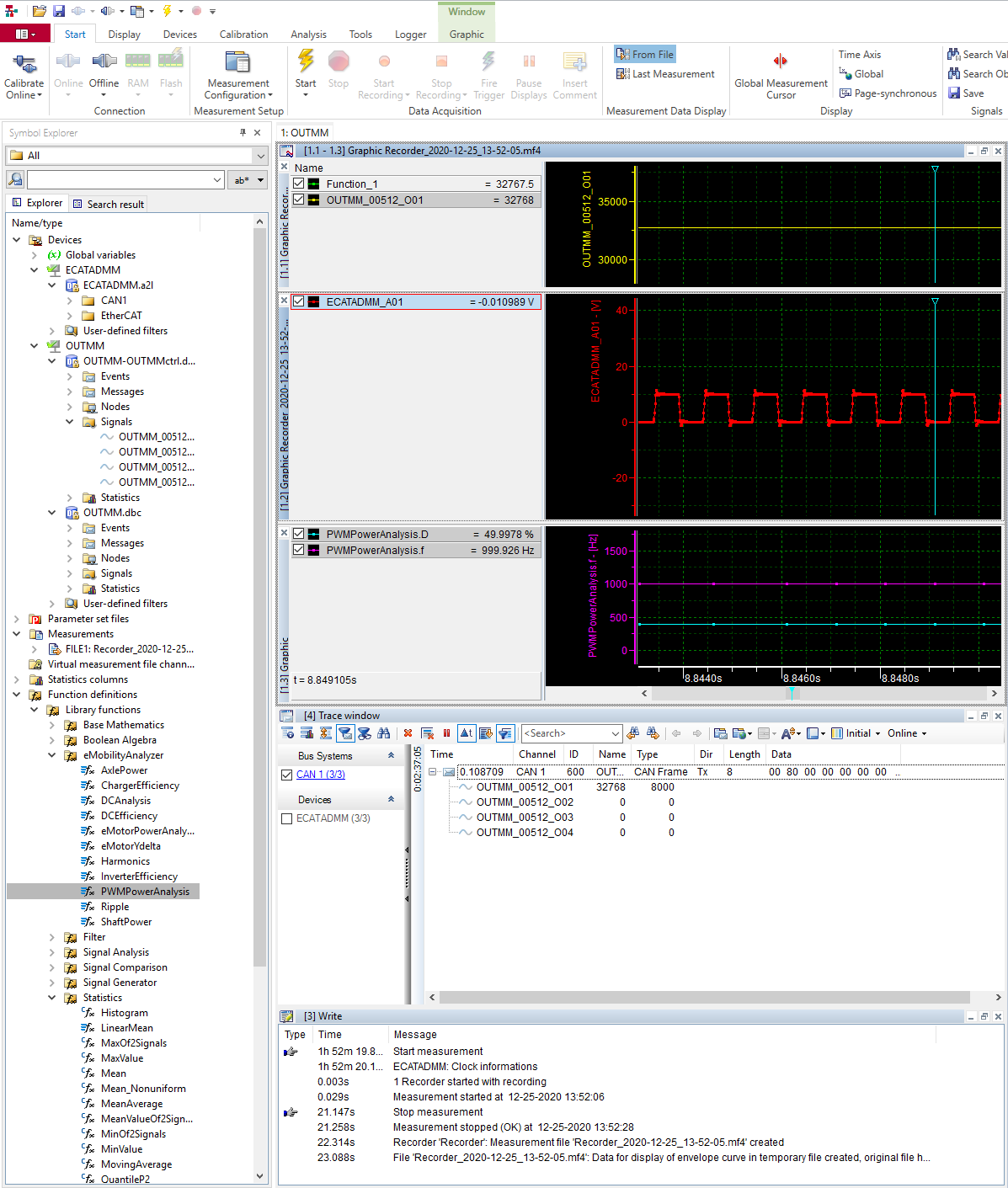The height and width of the screenshot is (1188, 1008).
Task: Click the From File button
Action: click(645, 55)
